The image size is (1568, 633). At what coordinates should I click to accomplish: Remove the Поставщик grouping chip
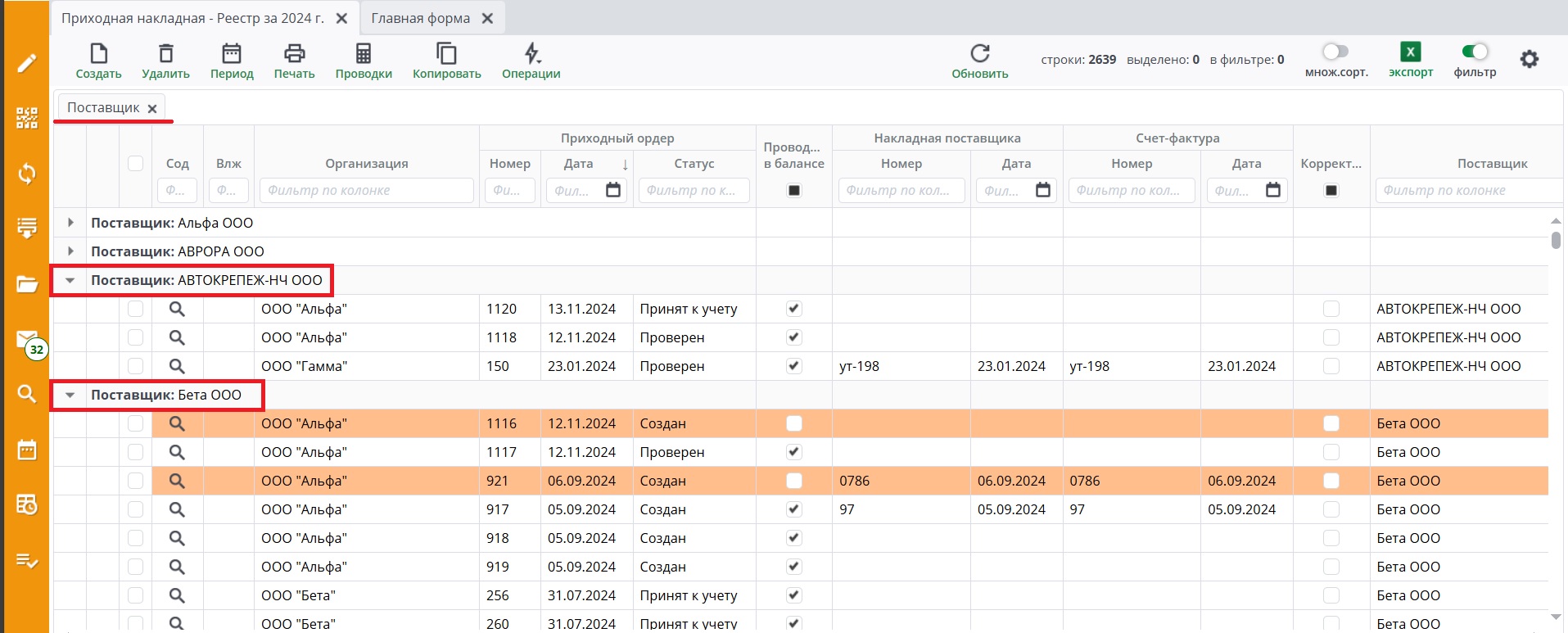tap(152, 108)
